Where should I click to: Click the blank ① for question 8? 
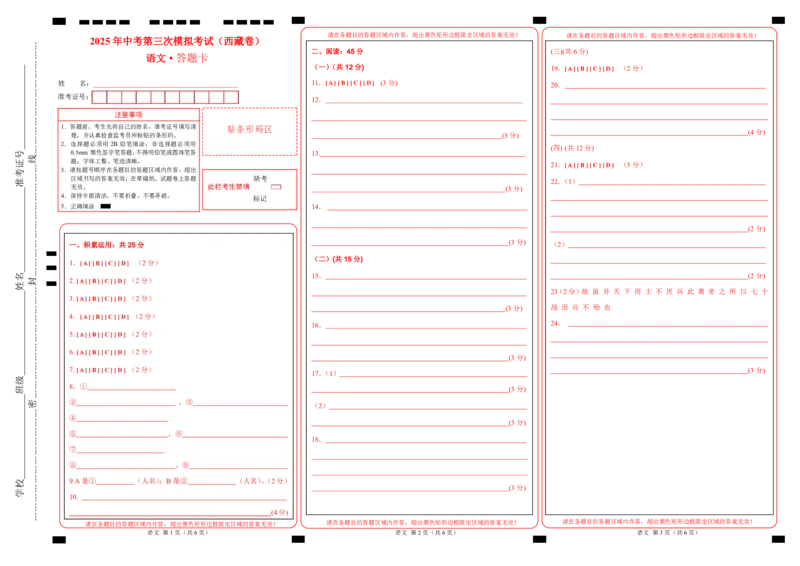click(132, 387)
